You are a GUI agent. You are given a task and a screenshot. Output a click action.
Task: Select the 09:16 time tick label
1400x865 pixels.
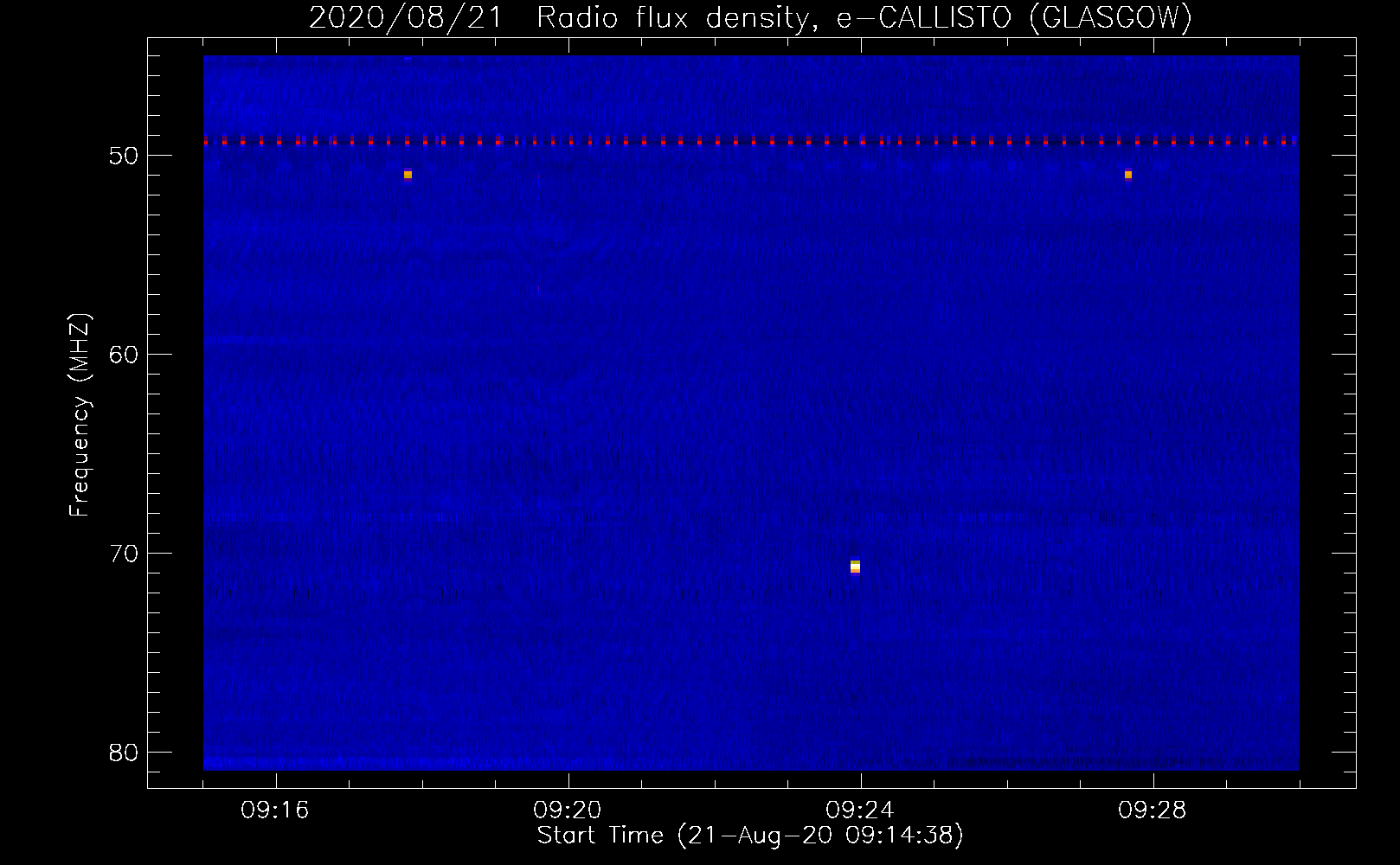275,811
